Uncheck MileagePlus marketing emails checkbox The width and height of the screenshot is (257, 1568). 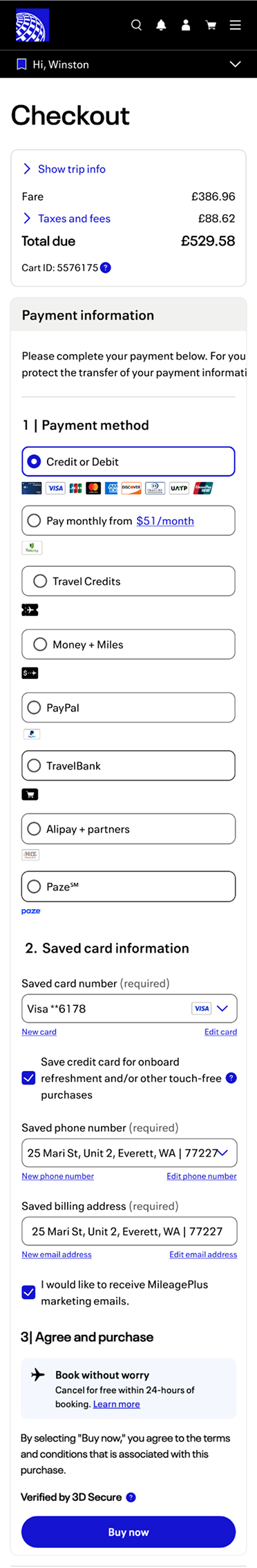tap(29, 1292)
